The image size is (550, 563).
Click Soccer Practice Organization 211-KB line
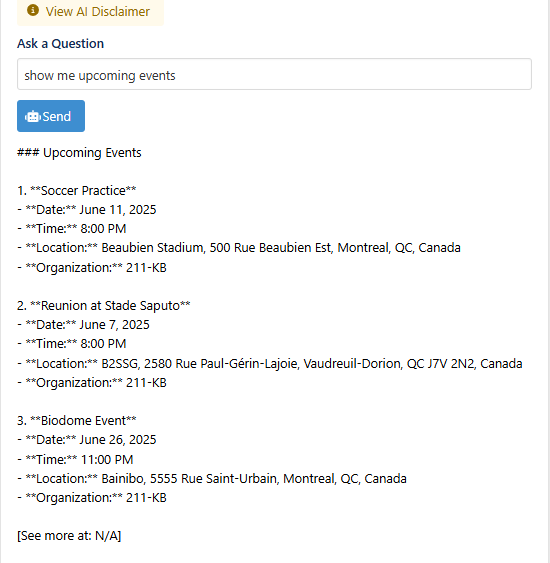pyautogui.click(x=92, y=268)
